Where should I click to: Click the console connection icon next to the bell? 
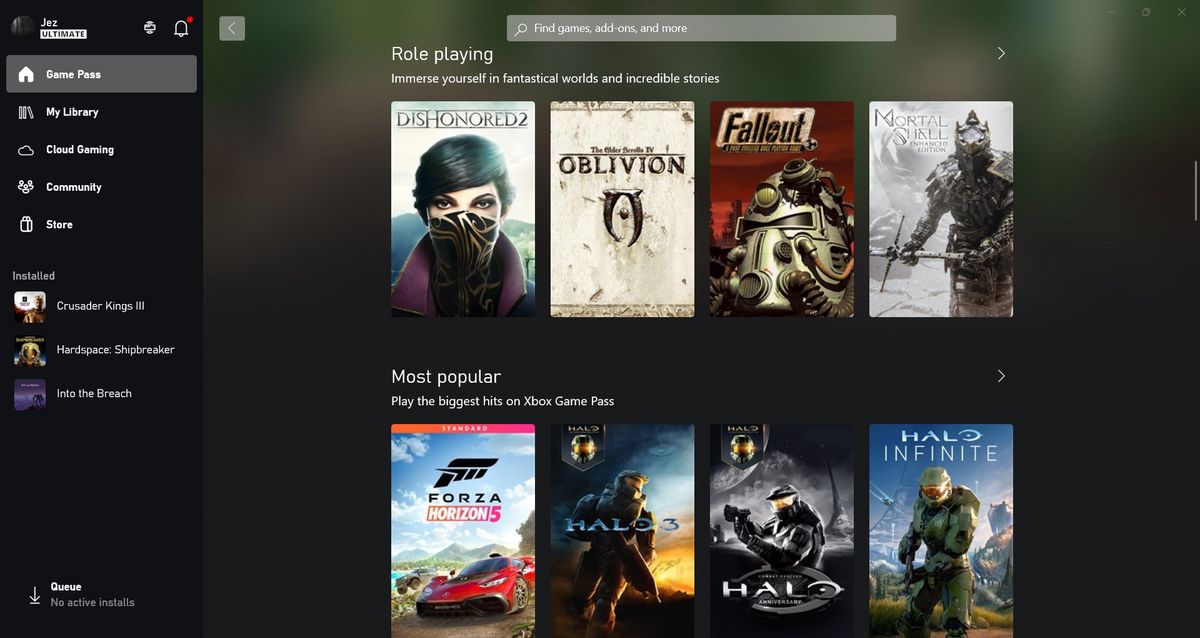(x=149, y=27)
